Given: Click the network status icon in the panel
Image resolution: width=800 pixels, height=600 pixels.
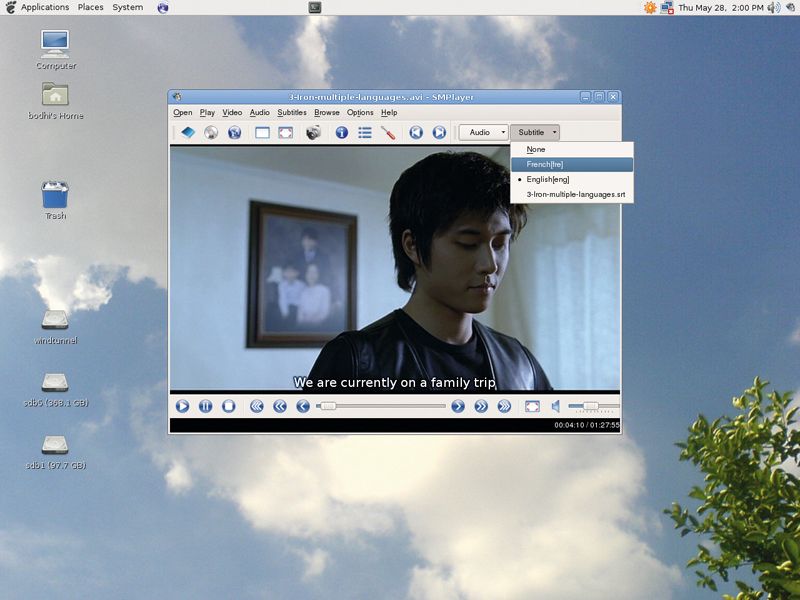Looking at the screenshot, I should (x=667, y=8).
